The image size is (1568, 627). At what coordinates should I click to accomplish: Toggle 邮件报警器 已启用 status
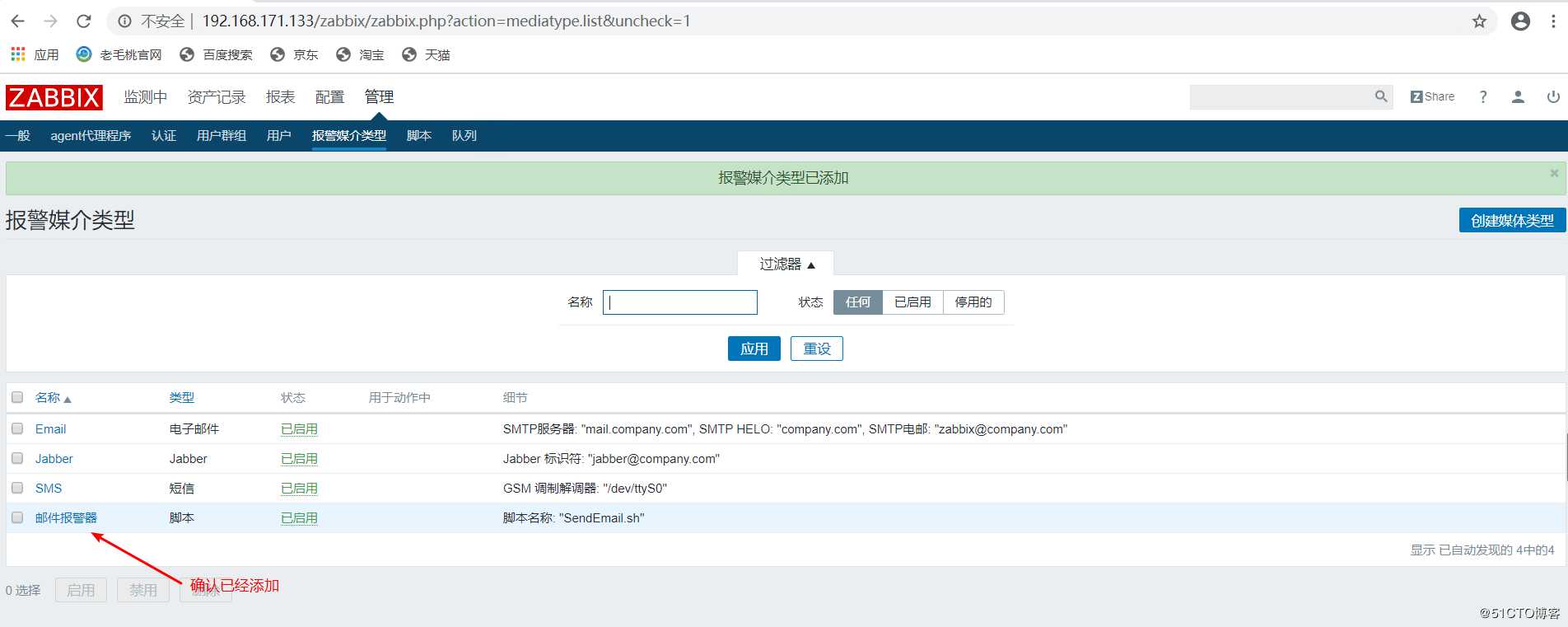click(299, 518)
